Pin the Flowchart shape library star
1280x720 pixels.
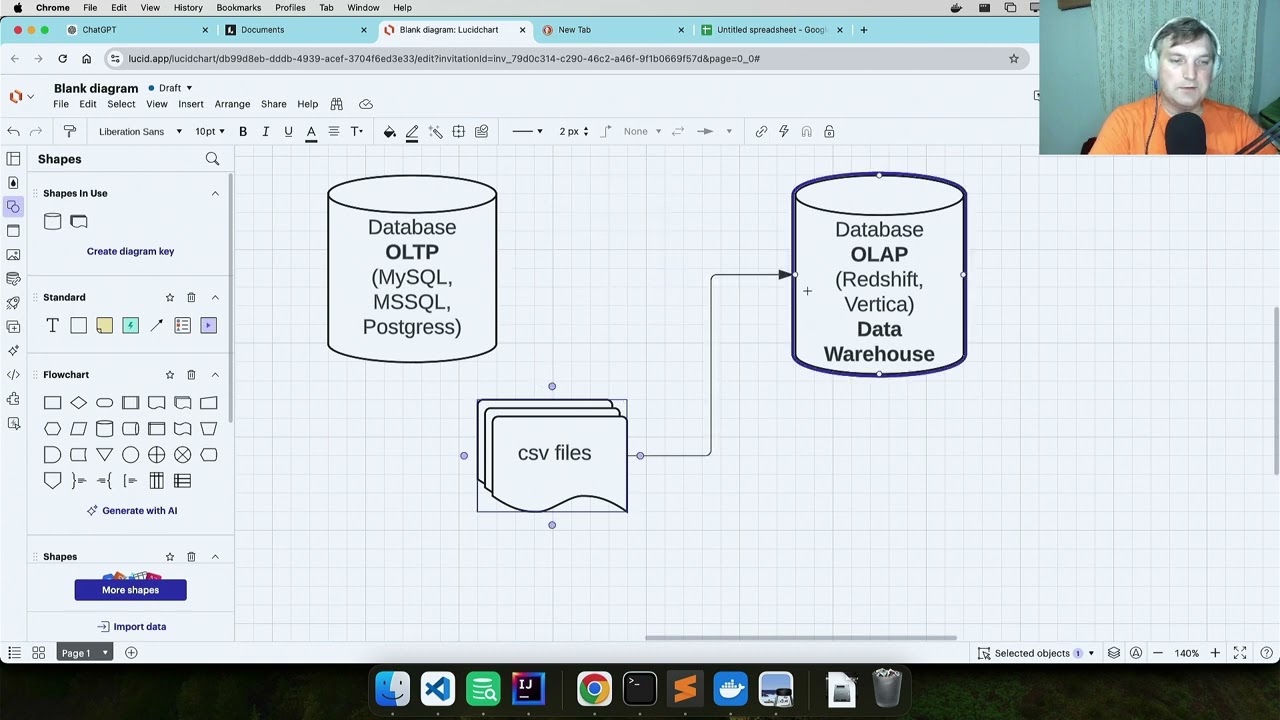[170, 375]
